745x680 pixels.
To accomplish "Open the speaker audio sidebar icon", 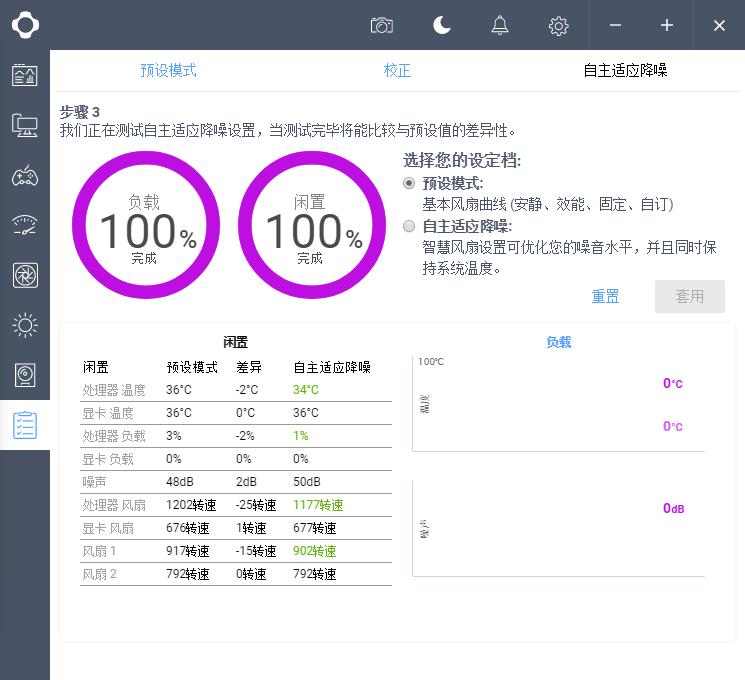I will tap(25, 375).
